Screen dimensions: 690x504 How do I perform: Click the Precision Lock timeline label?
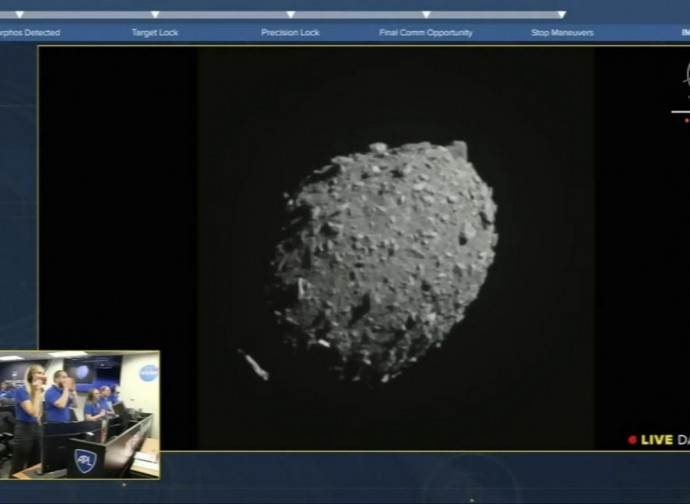coord(290,33)
